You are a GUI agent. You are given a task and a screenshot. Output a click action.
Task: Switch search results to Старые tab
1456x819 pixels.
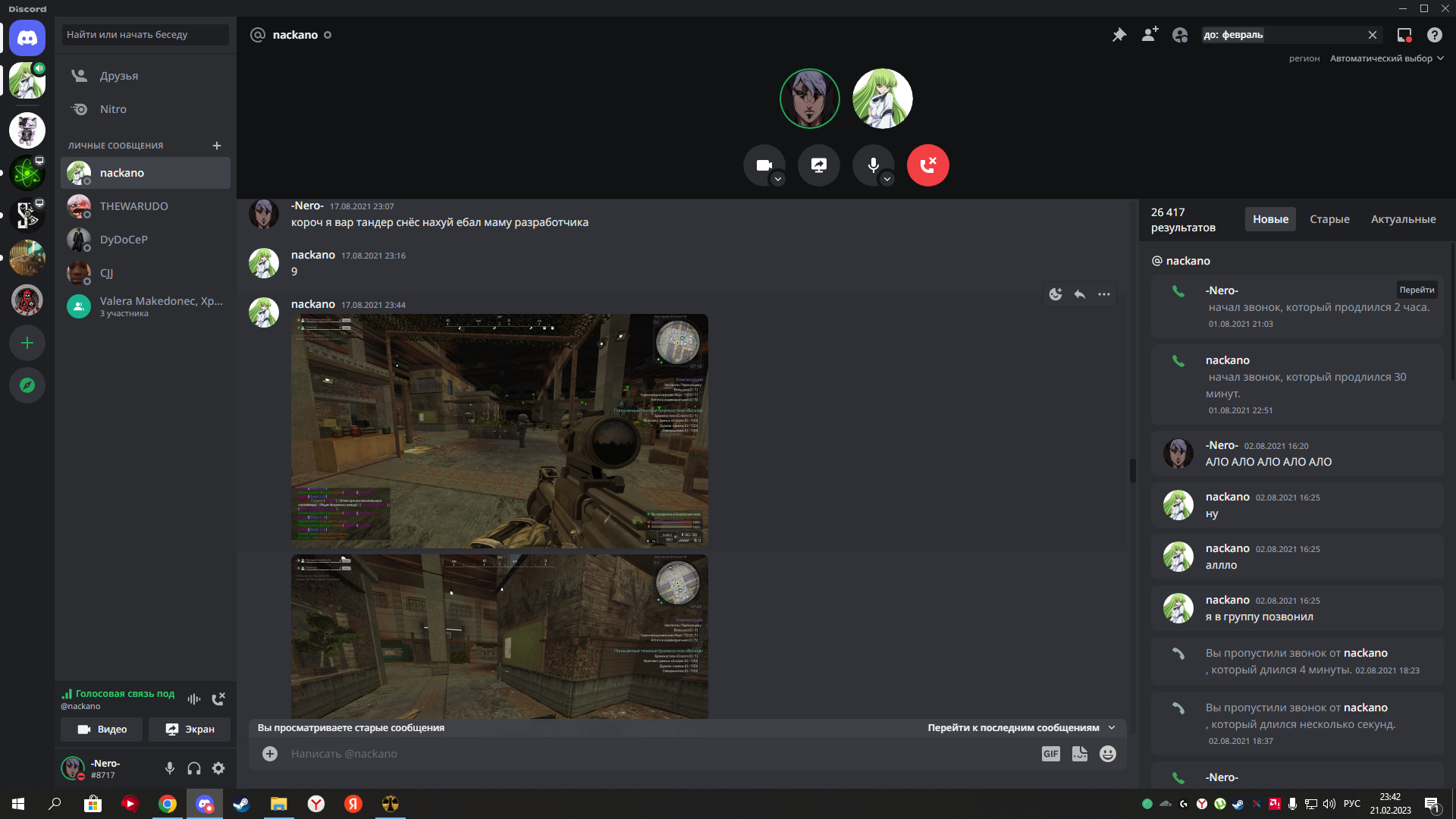coord(1329,219)
